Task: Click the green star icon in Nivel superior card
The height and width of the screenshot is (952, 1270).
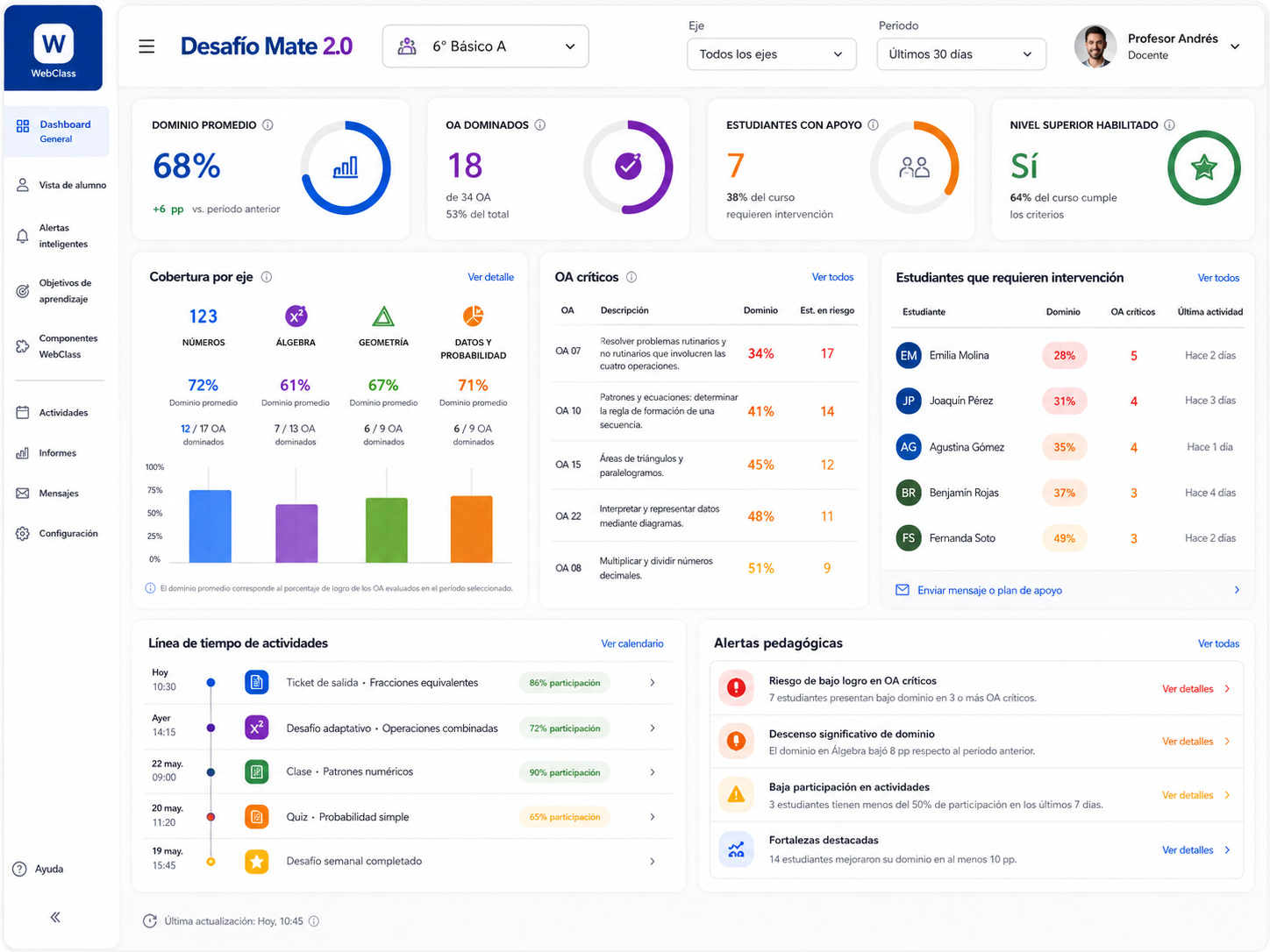Action: (1204, 167)
